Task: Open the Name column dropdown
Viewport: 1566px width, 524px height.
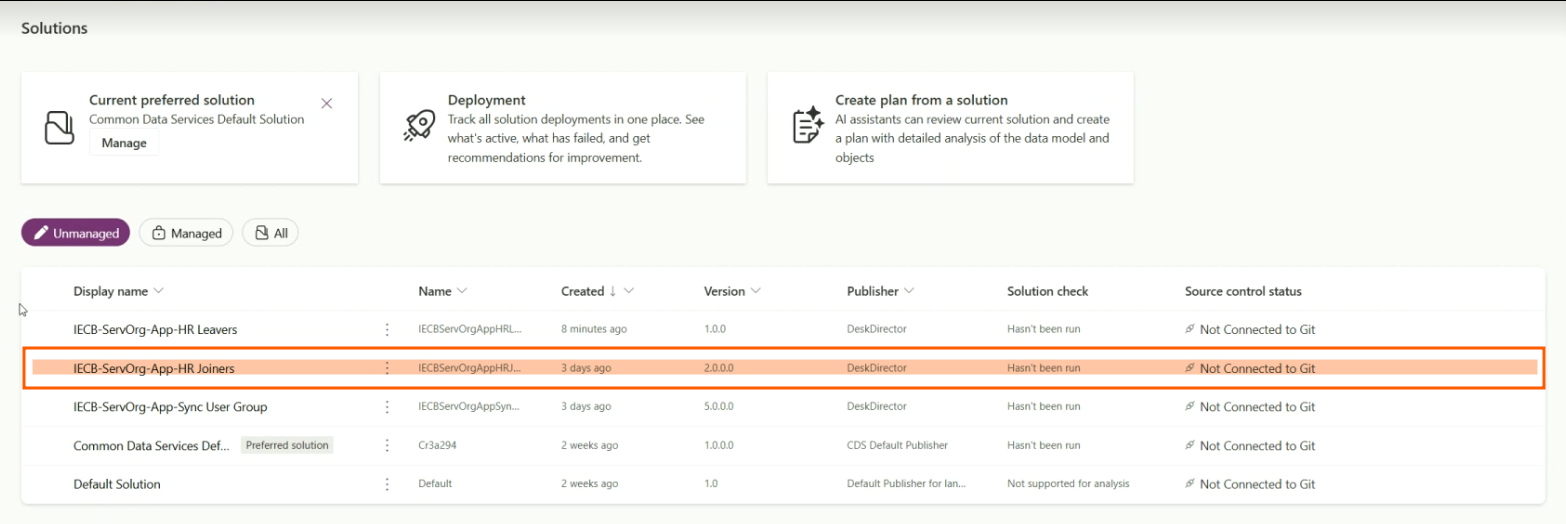Action: pos(462,291)
